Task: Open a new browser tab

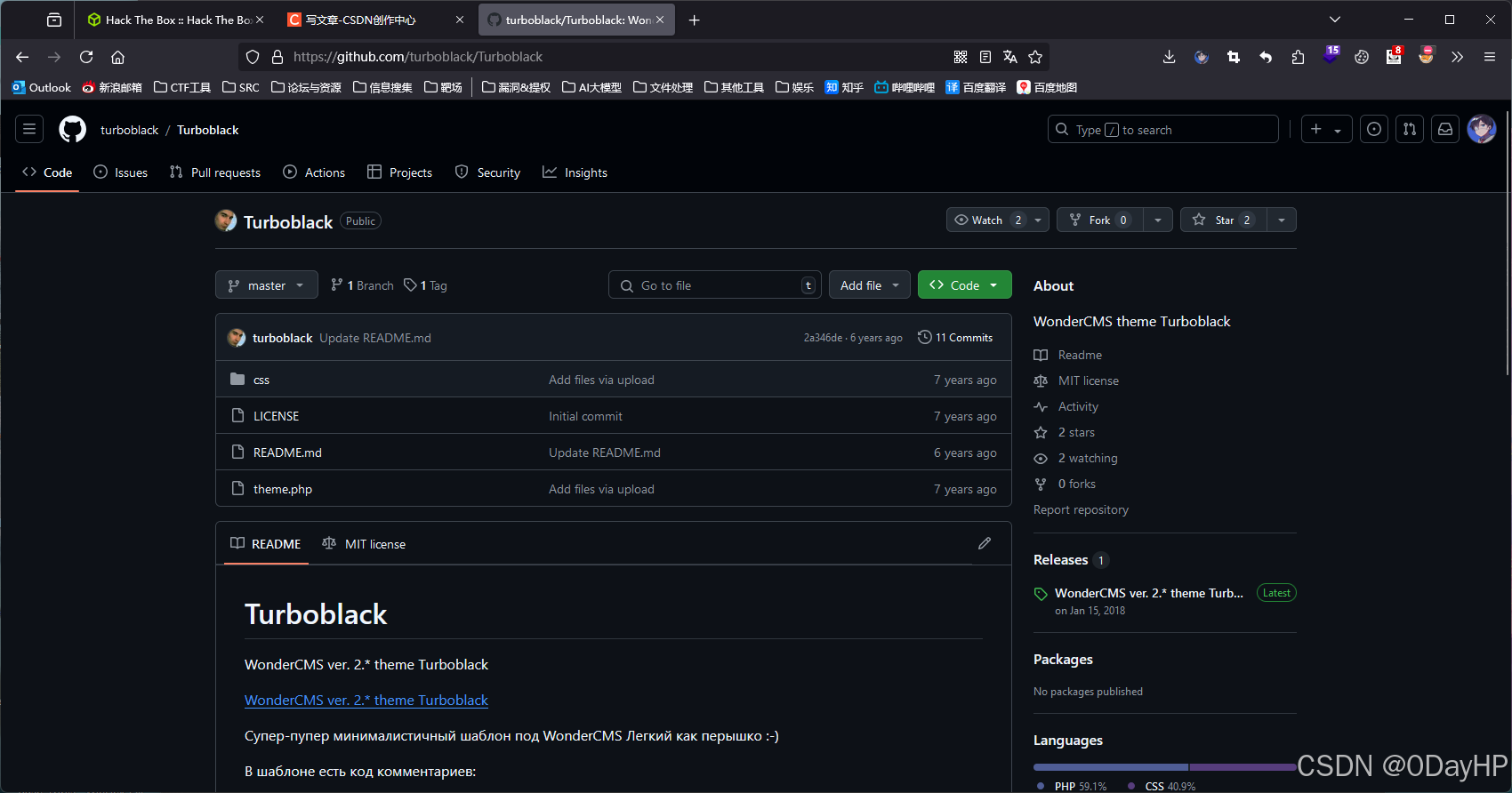Action: pyautogui.click(x=695, y=20)
